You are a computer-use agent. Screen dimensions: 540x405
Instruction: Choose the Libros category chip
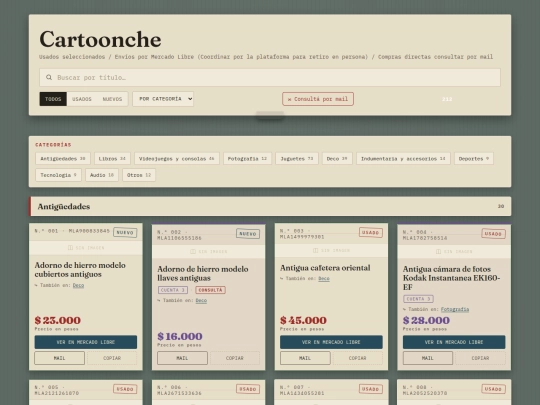(x=112, y=159)
